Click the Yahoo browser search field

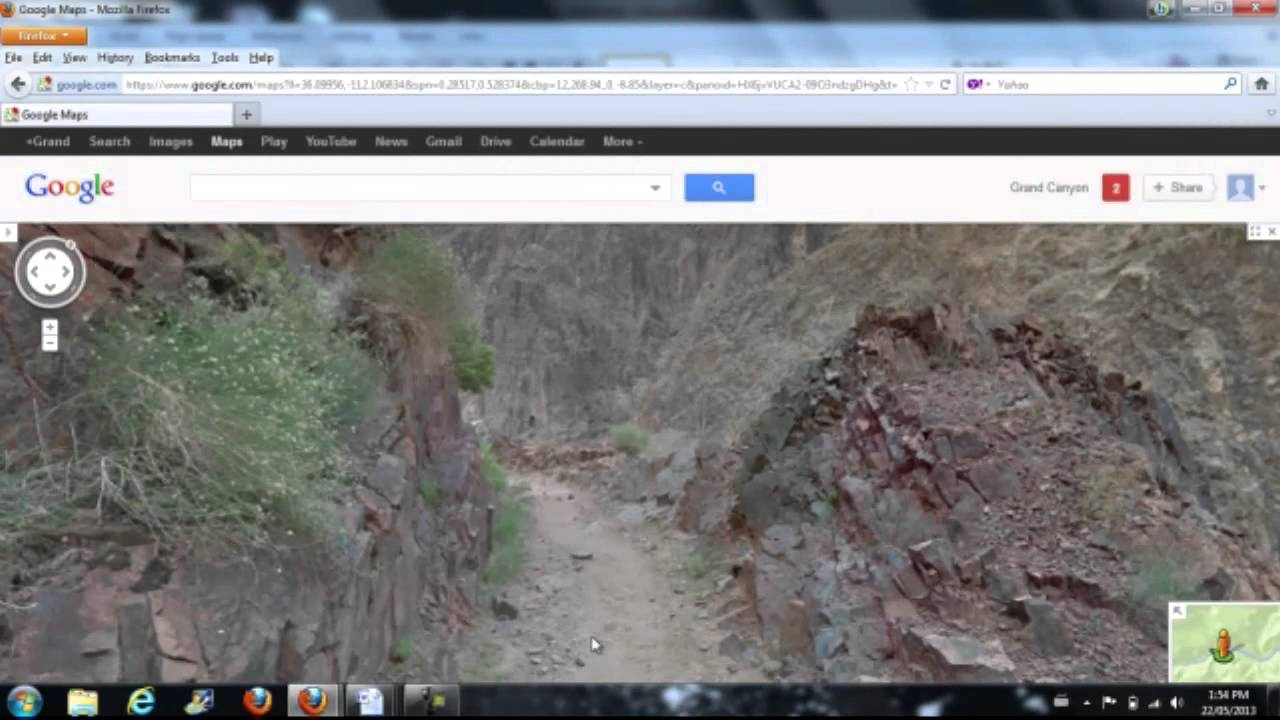point(1105,84)
